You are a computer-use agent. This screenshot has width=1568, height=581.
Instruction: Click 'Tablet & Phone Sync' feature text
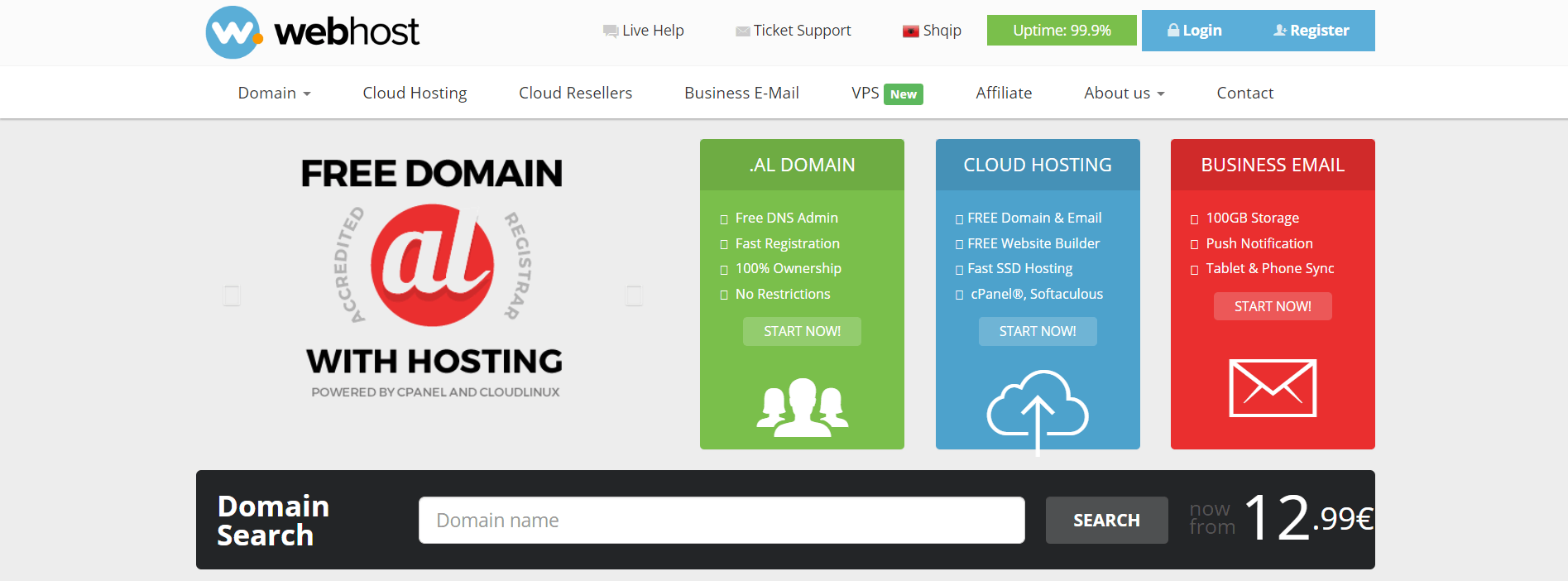point(1270,268)
